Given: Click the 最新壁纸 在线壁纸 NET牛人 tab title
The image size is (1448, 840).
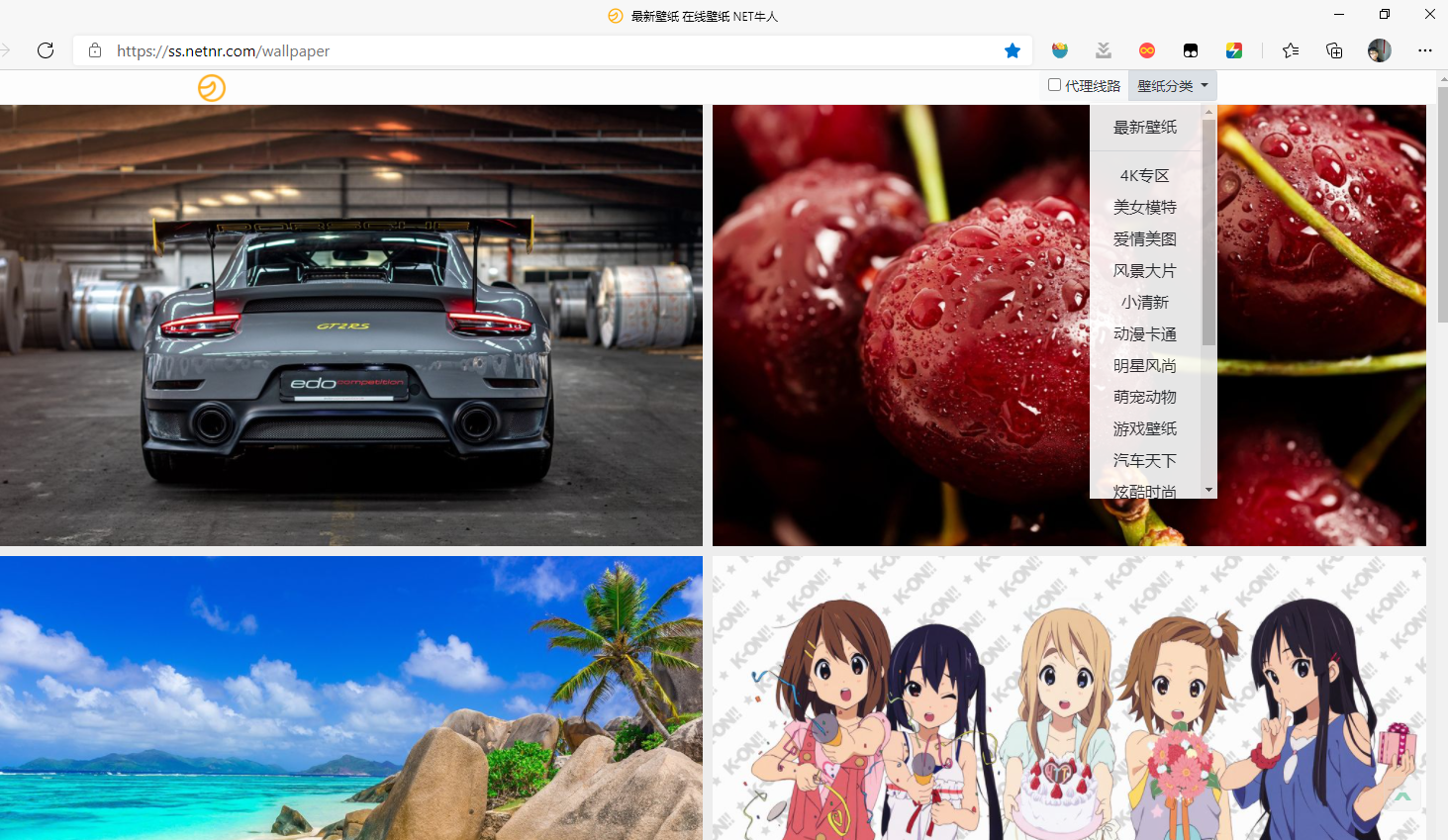Looking at the screenshot, I should tap(704, 16).
